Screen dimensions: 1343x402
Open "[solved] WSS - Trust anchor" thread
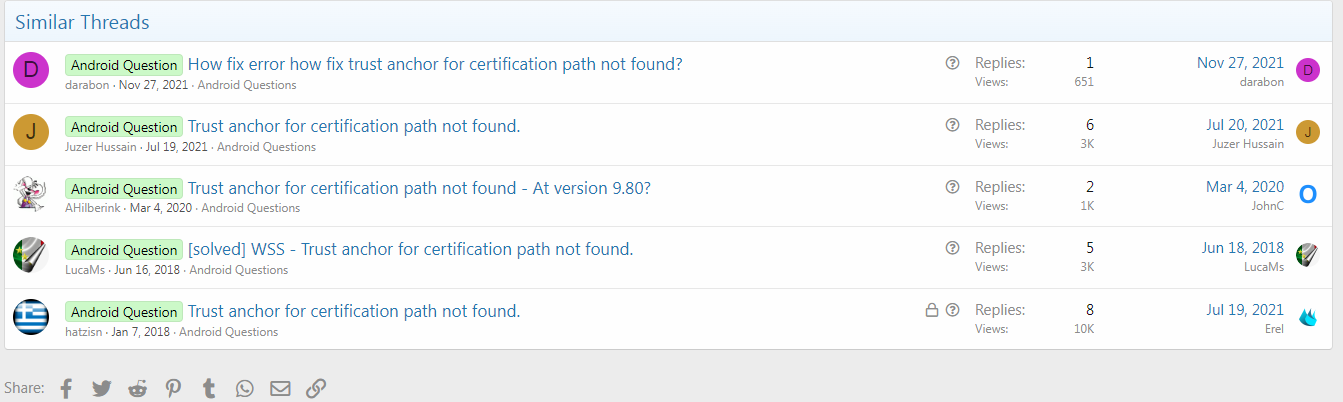point(410,249)
